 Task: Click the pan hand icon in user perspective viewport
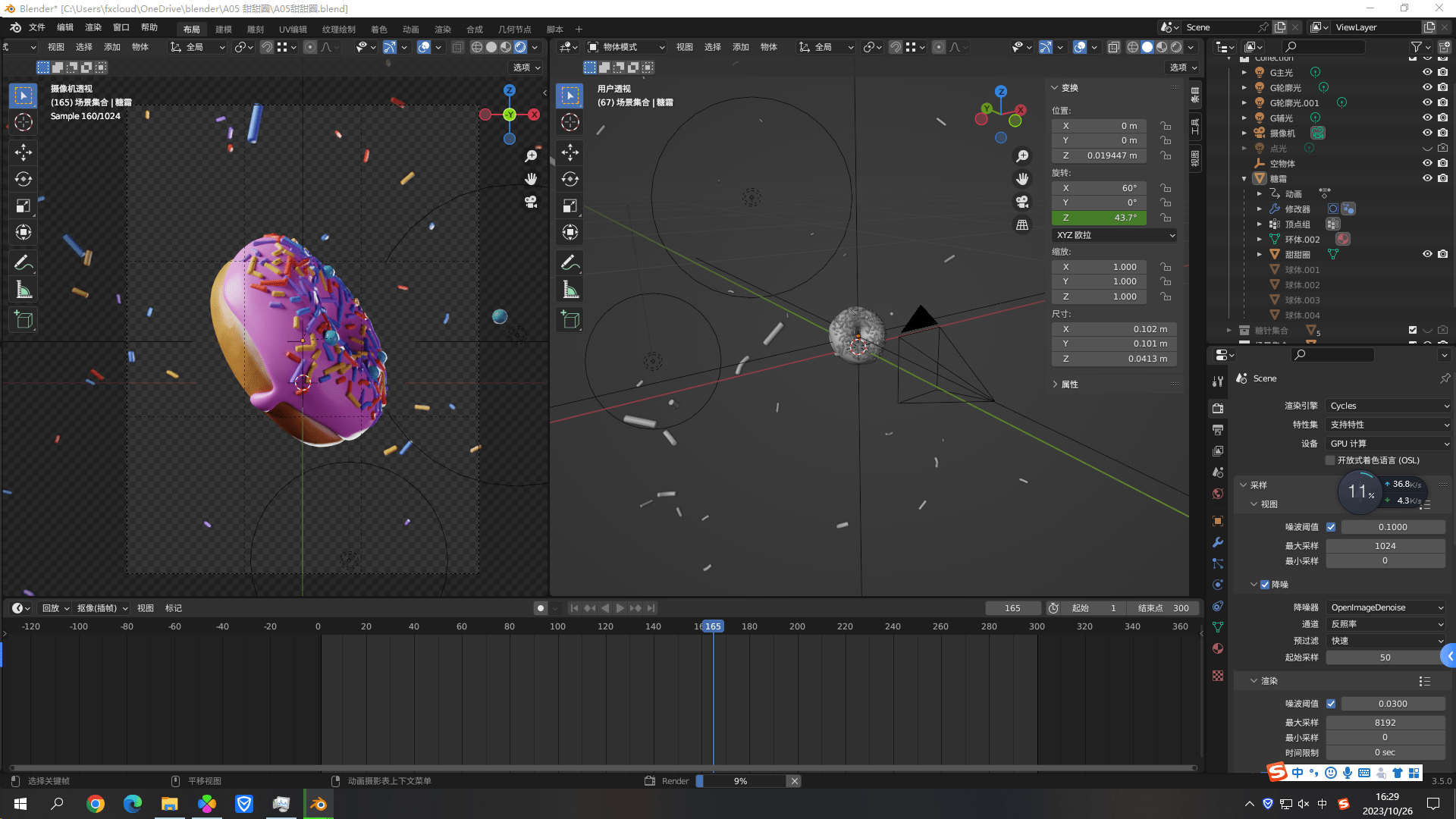[x=1022, y=179]
